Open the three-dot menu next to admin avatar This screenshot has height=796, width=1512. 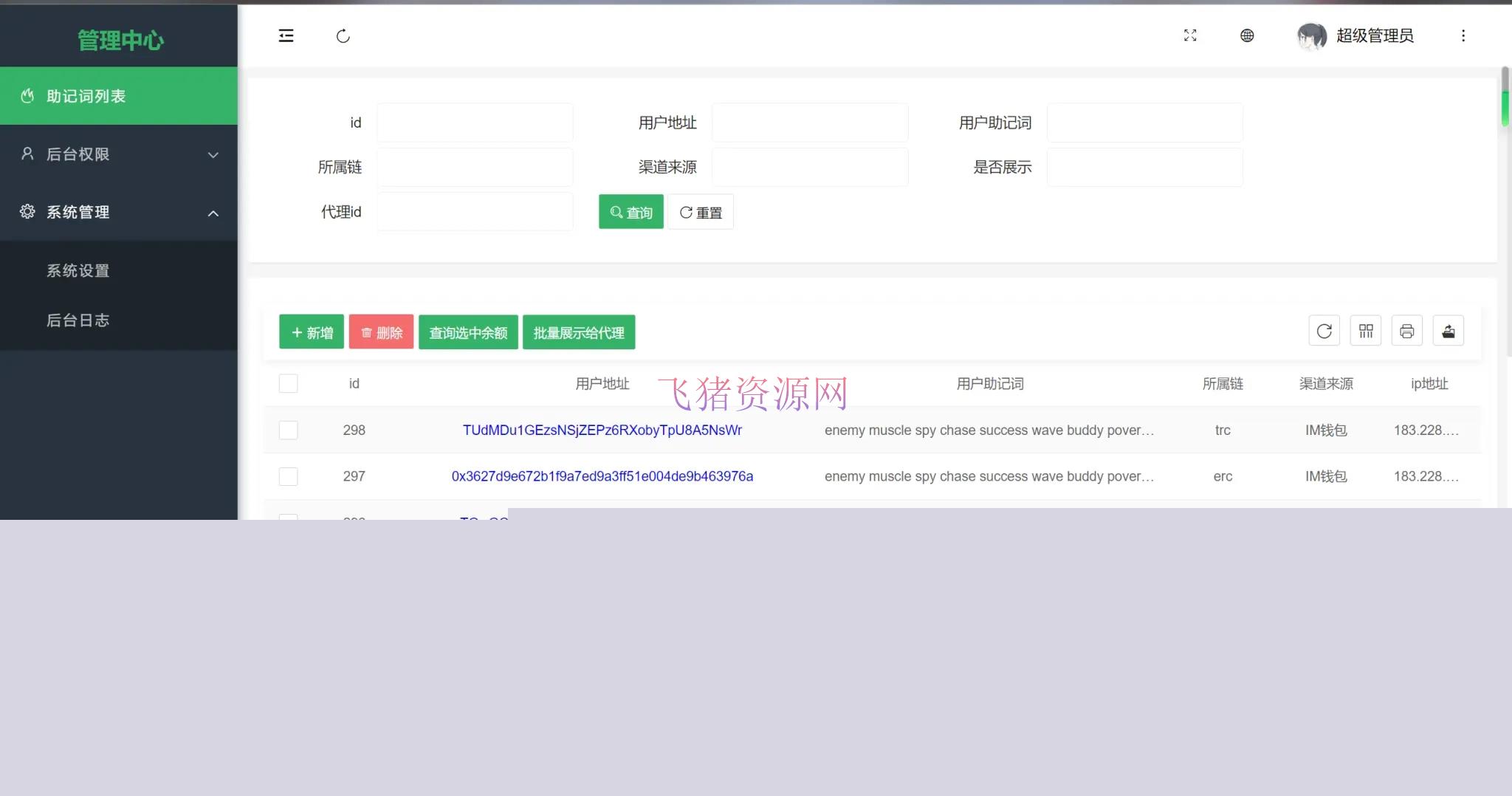tap(1463, 35)
